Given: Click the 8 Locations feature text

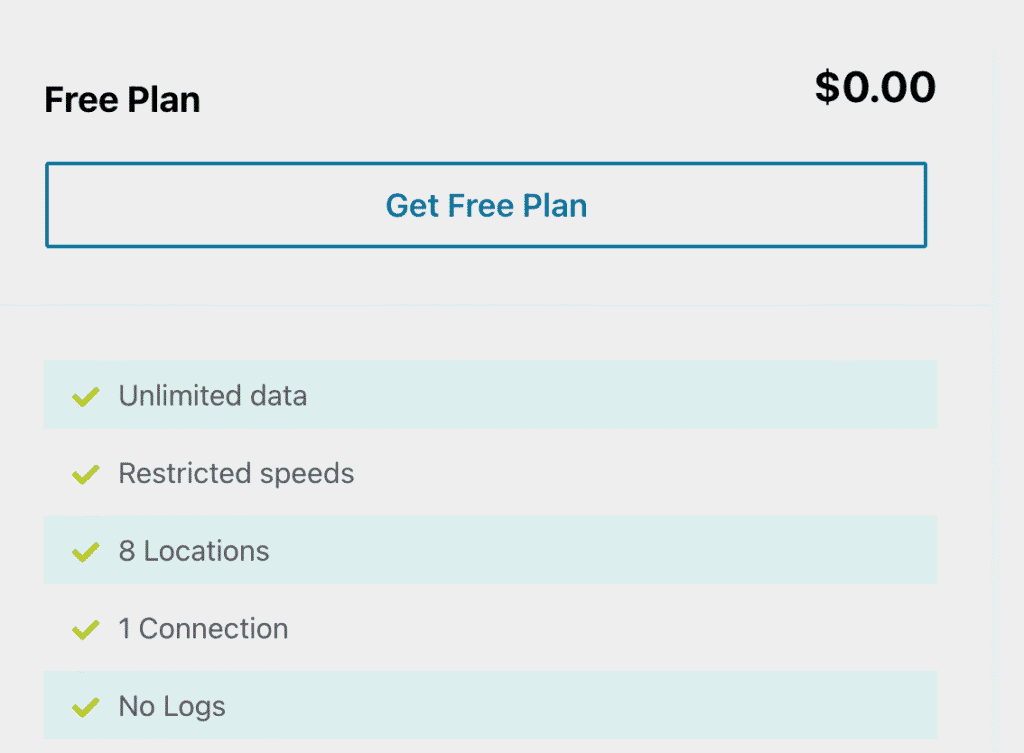Looking at the screenshot, I should coord(194,551).
